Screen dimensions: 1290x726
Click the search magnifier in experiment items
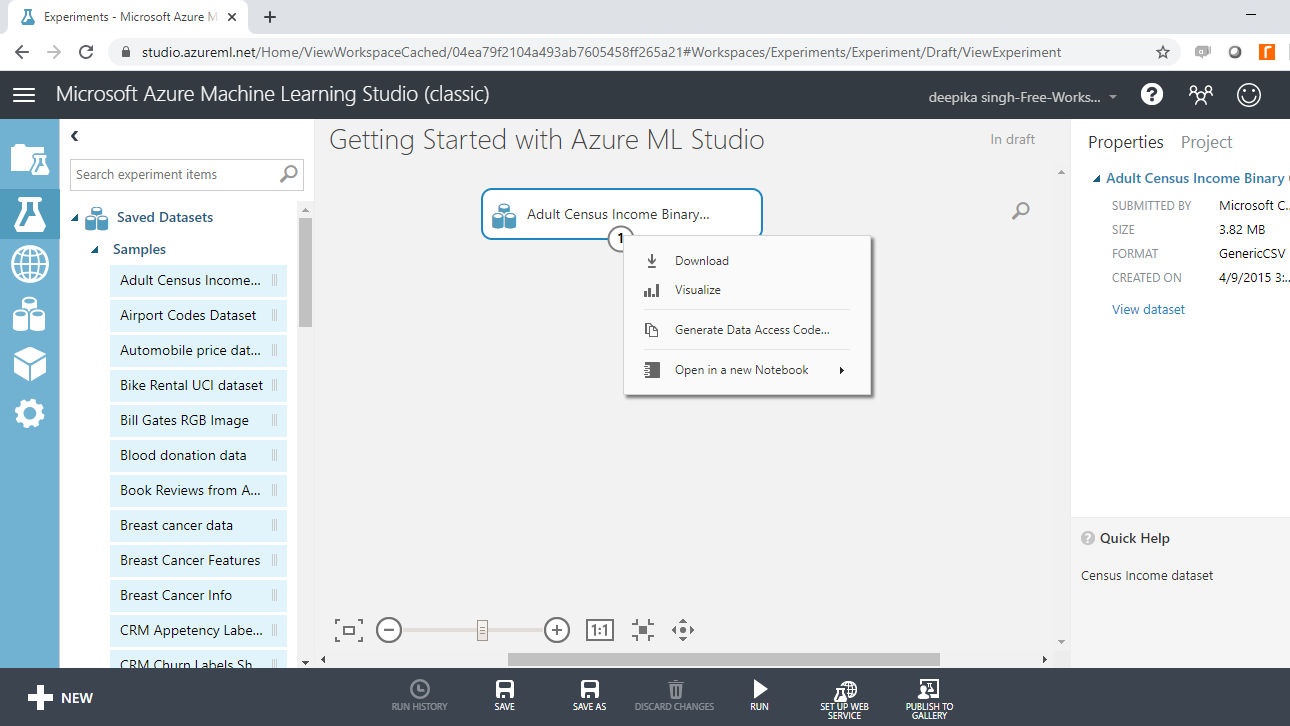[288, 174]
